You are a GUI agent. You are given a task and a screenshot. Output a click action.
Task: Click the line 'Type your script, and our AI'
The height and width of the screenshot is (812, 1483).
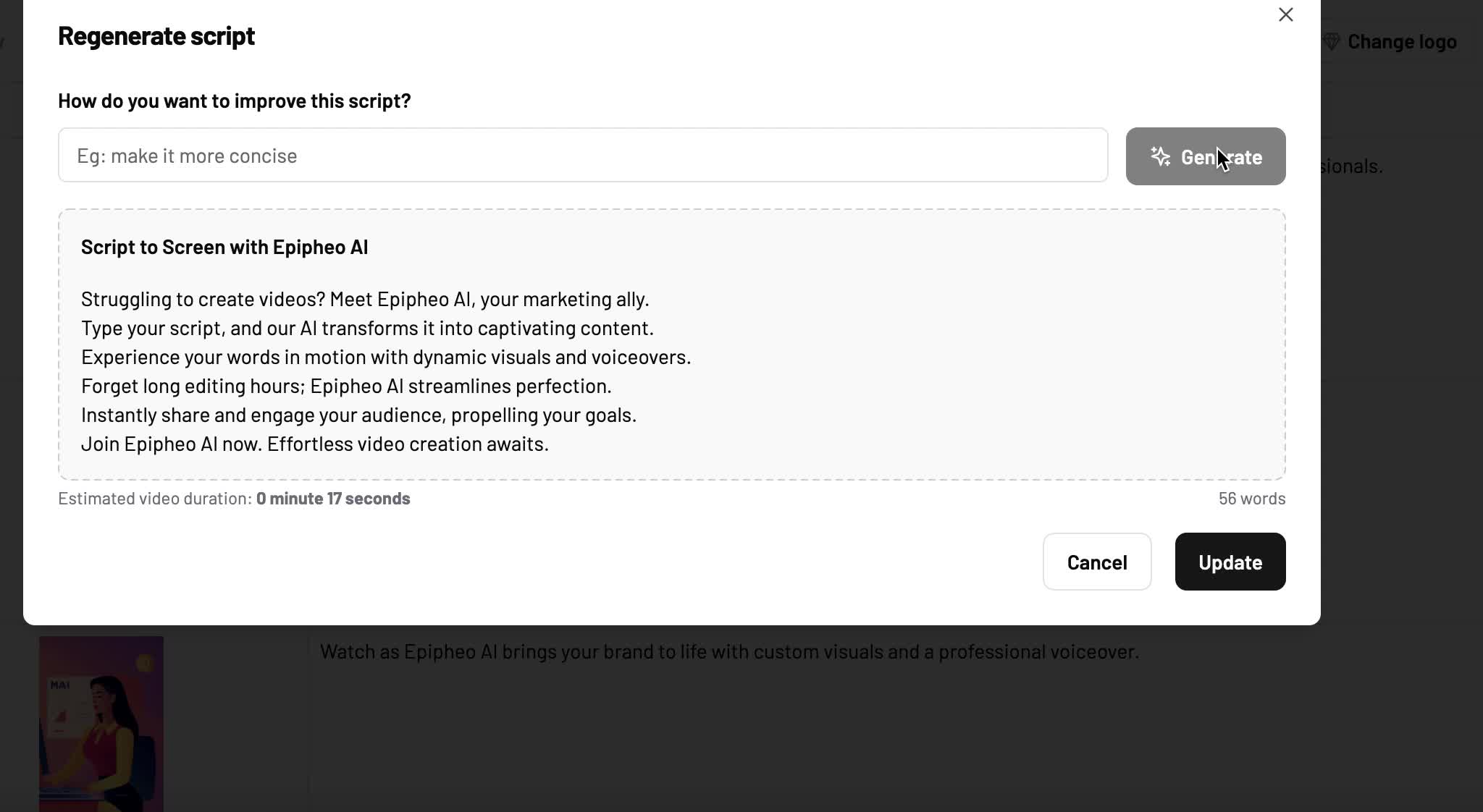pyautogui.click(x=367, y=328)
